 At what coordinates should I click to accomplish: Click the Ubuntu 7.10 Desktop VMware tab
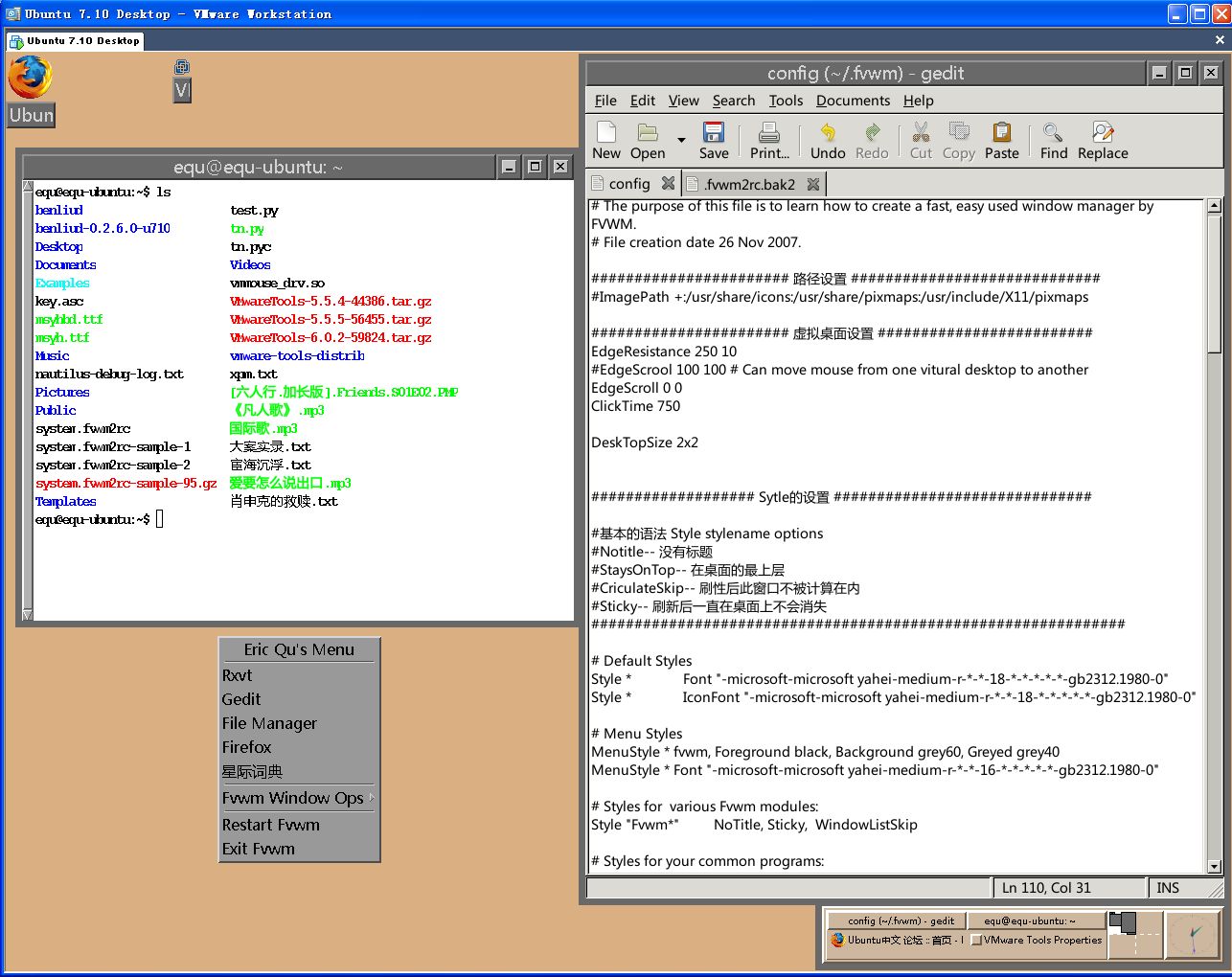pyautogui.click(x=76, y=41)
